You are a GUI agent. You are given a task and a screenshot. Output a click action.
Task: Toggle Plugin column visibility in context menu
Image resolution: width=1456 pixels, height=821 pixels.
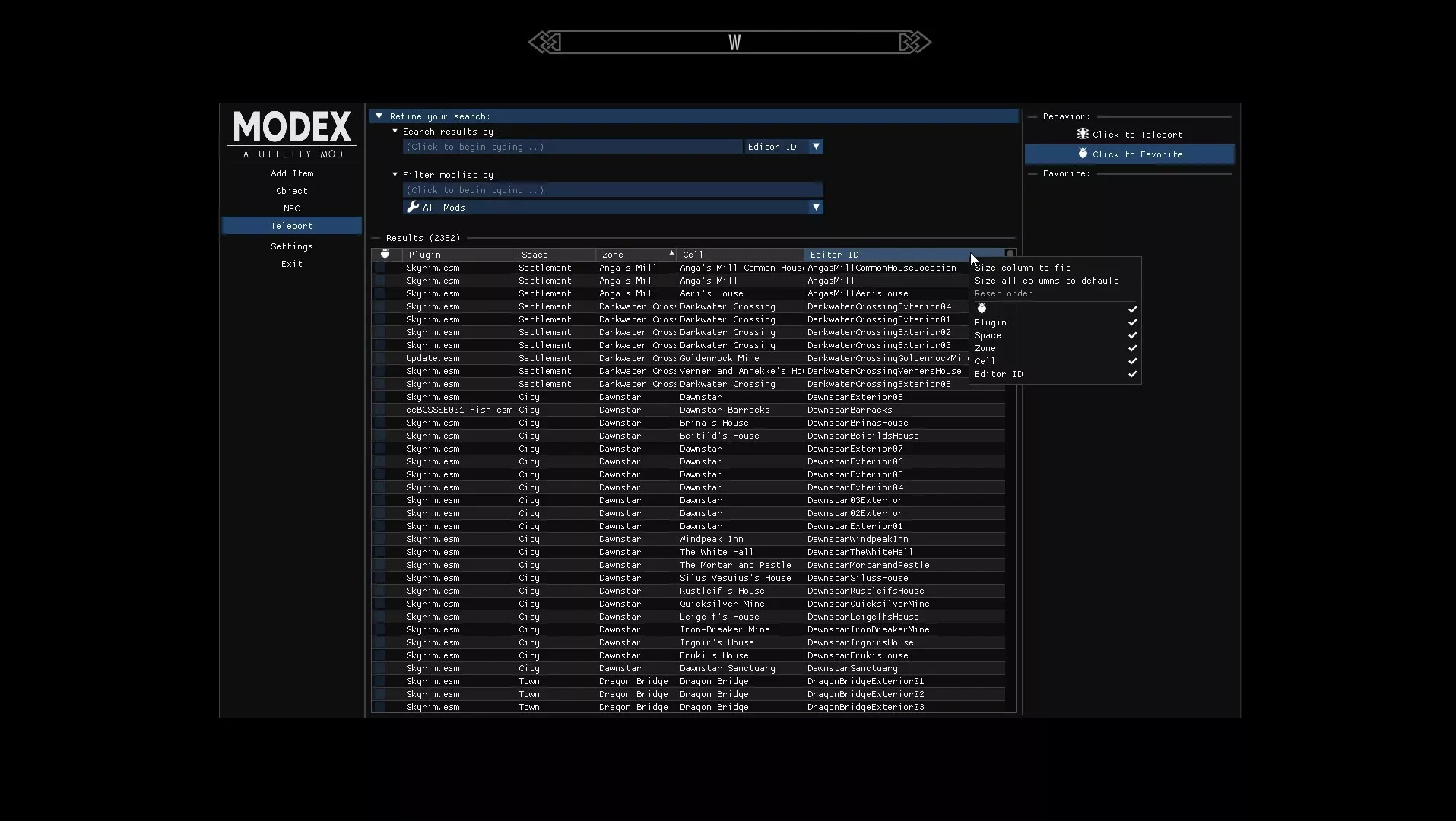(1055, 322)
